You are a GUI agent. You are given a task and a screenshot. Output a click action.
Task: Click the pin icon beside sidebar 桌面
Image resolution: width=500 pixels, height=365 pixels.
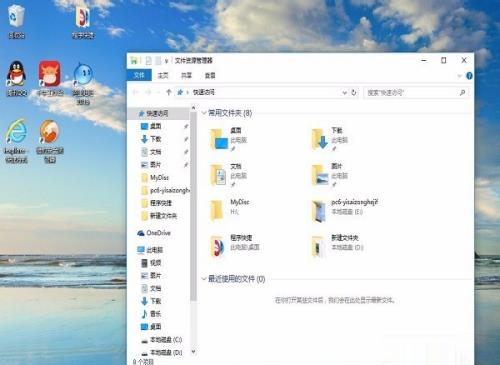coord(186,126)
